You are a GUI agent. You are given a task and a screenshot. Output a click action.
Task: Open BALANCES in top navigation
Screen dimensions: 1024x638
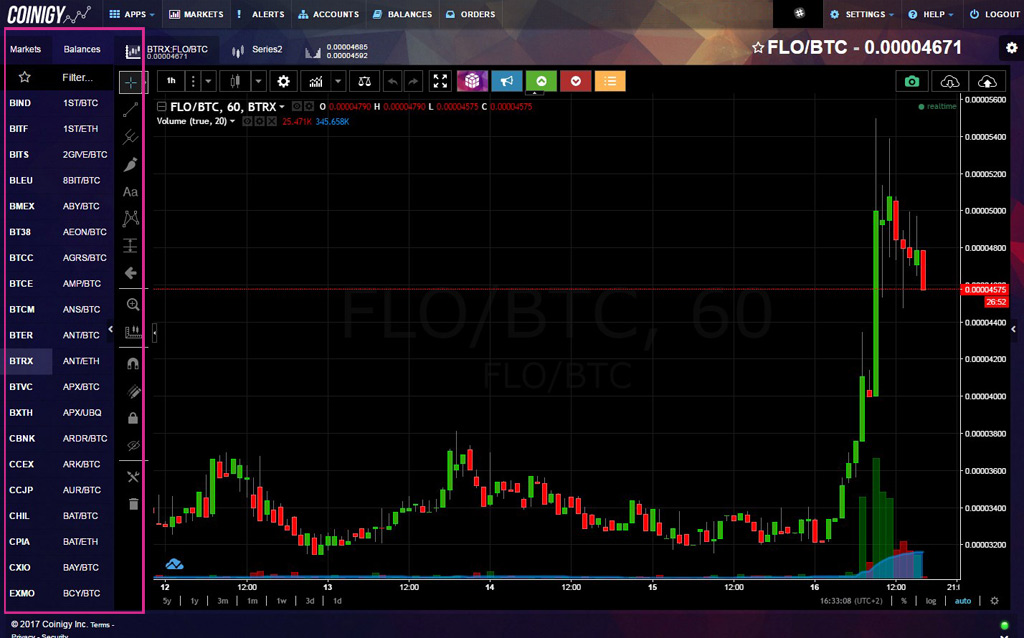click(402, 14)
